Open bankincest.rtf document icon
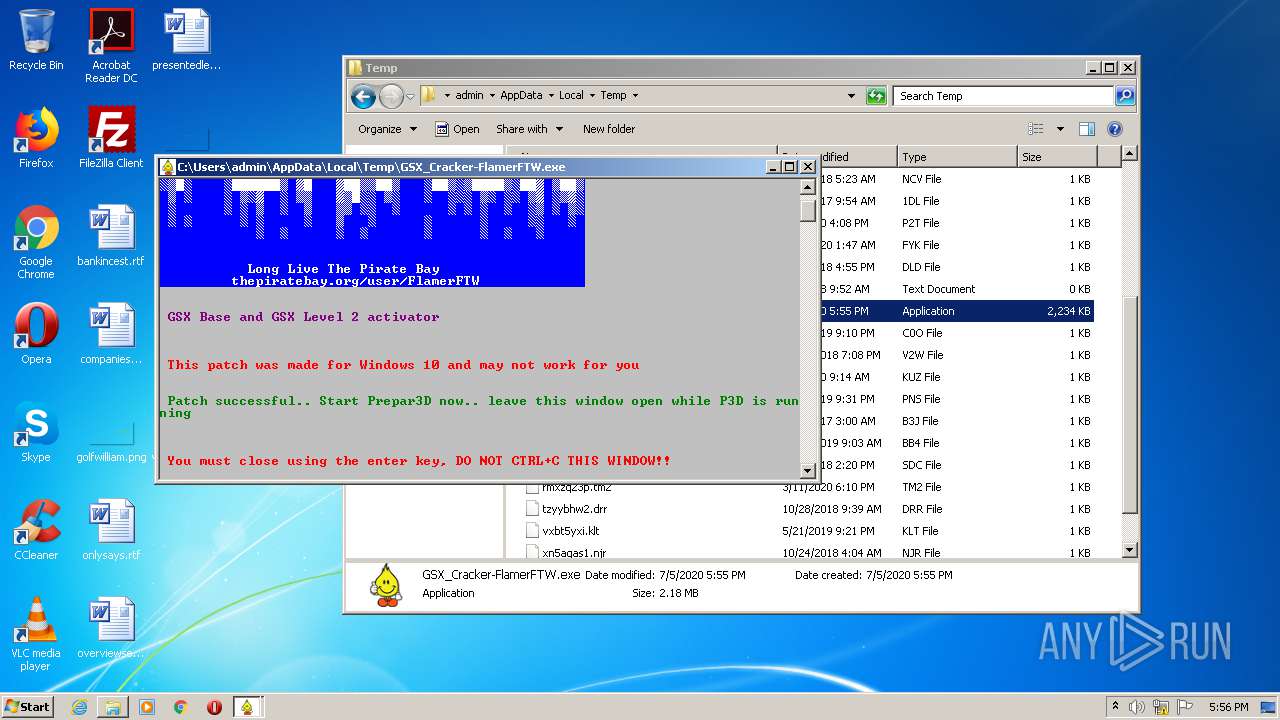Screen dimensions: 1280x720 (111, 236)
